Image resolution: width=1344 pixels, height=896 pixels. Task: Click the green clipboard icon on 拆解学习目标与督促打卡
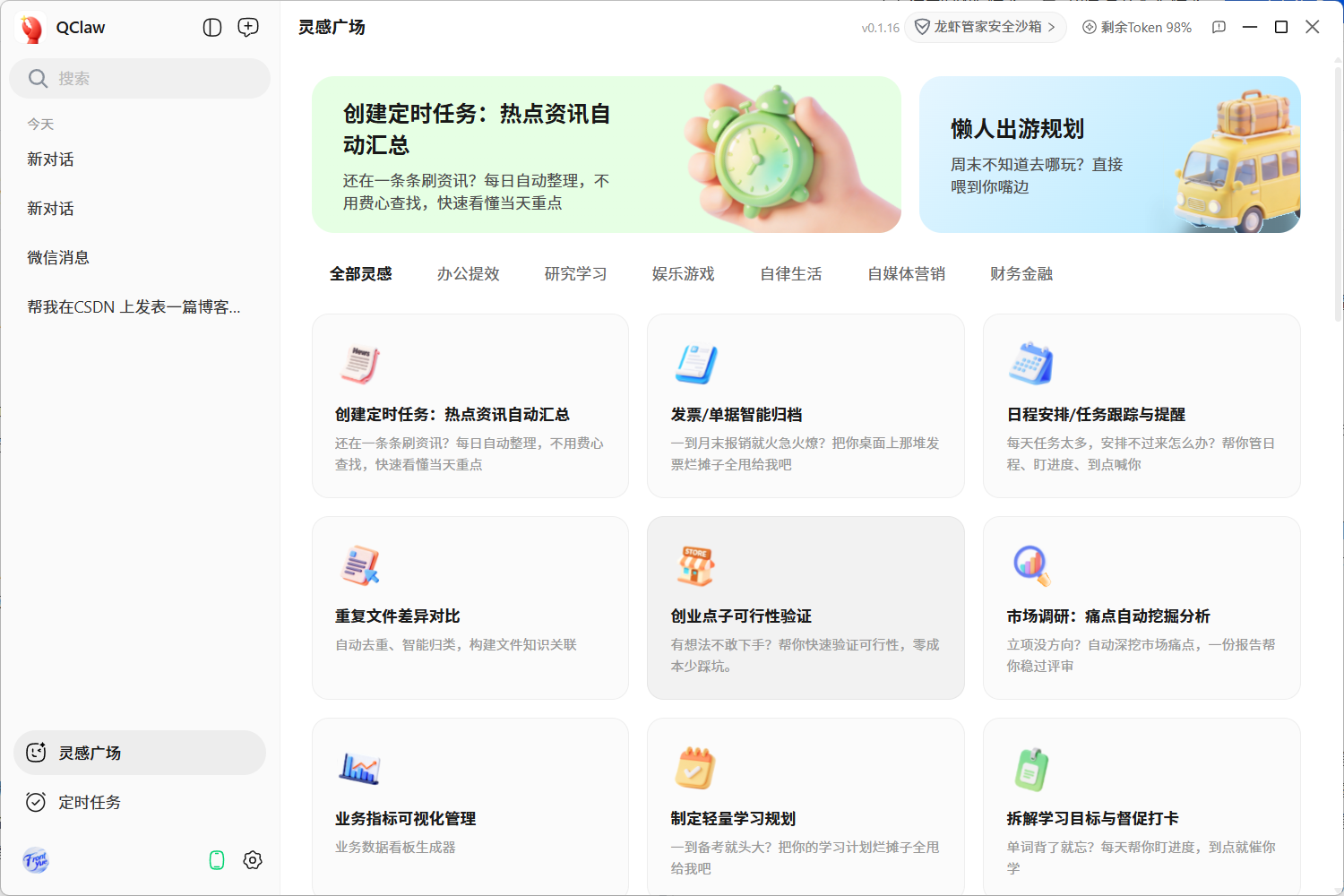(x=1031, y=769)
